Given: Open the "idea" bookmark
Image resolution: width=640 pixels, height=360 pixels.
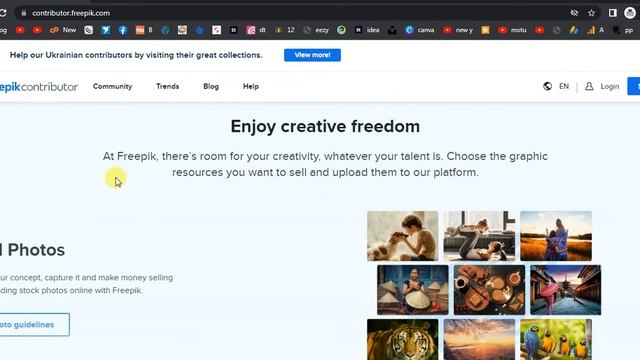Looking at the screenshot, I should [x=367, y=30].
